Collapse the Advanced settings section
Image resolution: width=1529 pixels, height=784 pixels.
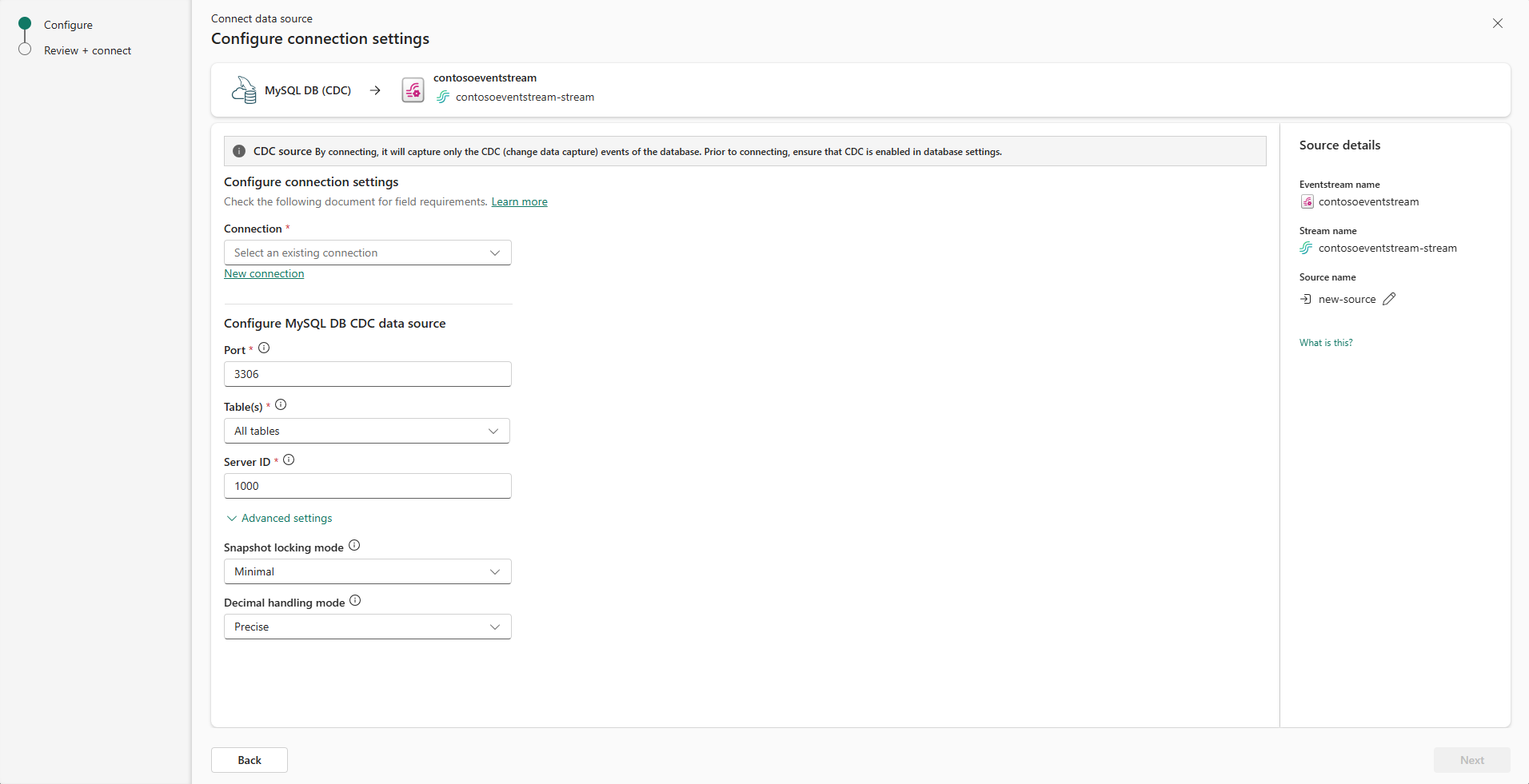(x=279, y=519)
